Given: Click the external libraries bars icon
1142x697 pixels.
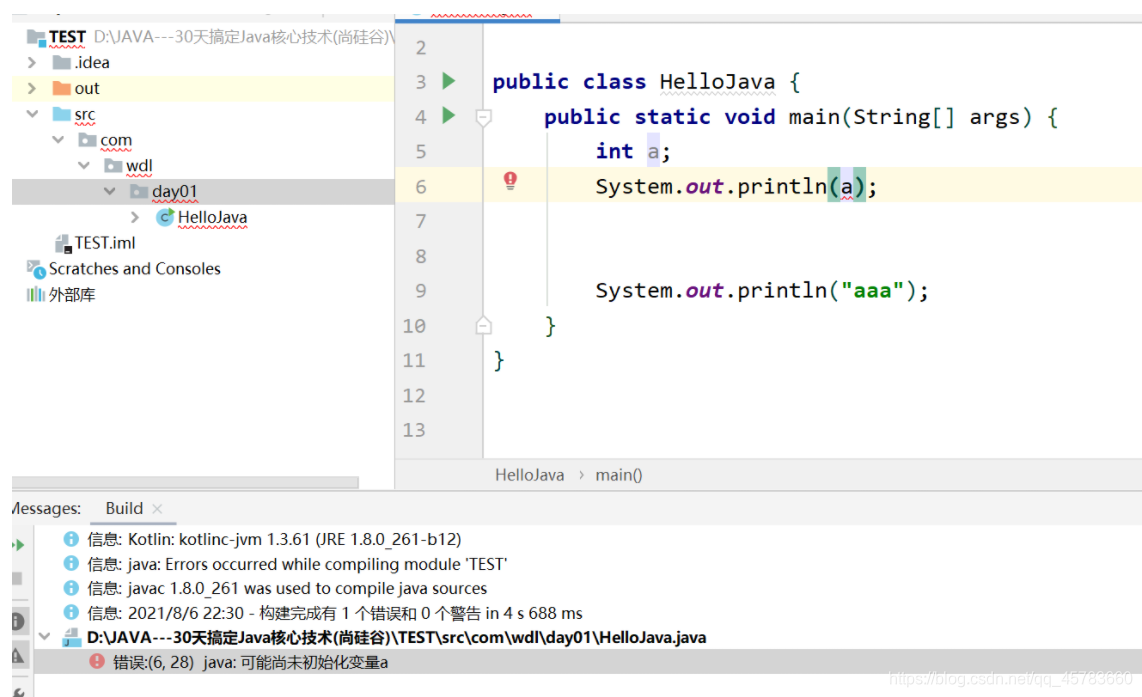Looking at the screenshot, I should coord(36,294).
